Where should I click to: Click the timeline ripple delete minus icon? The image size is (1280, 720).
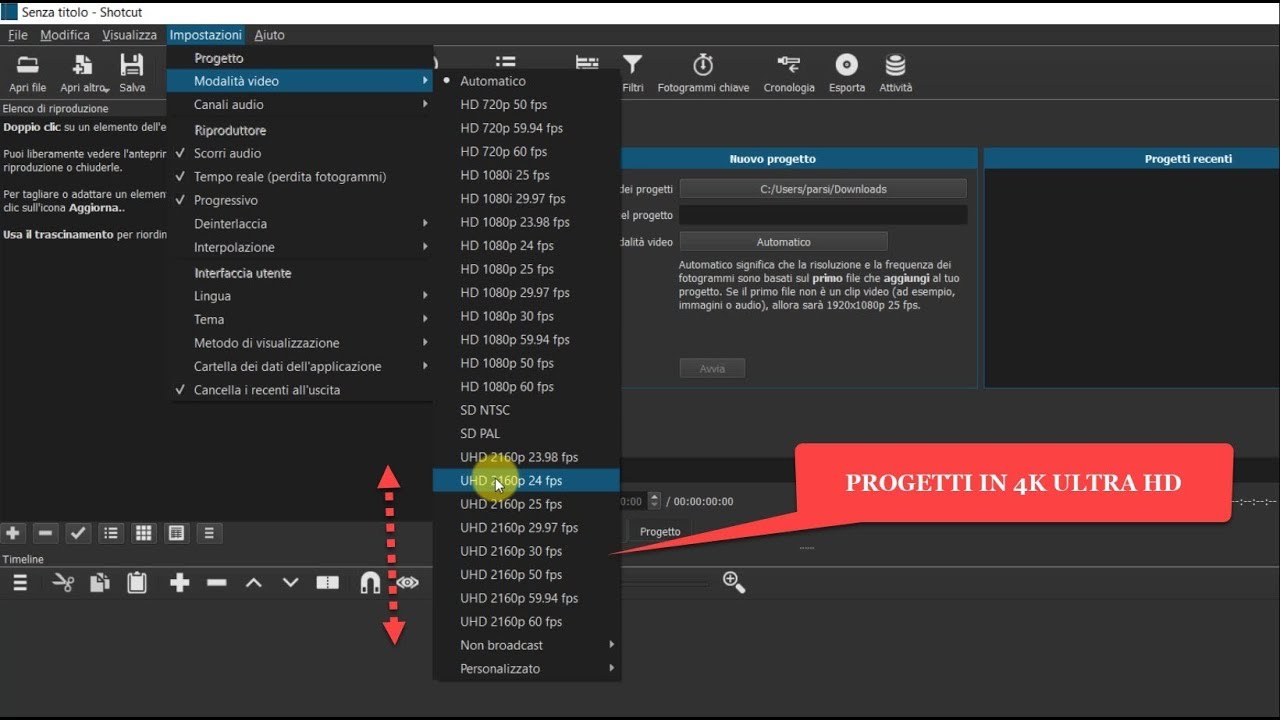tap(217, 582)
